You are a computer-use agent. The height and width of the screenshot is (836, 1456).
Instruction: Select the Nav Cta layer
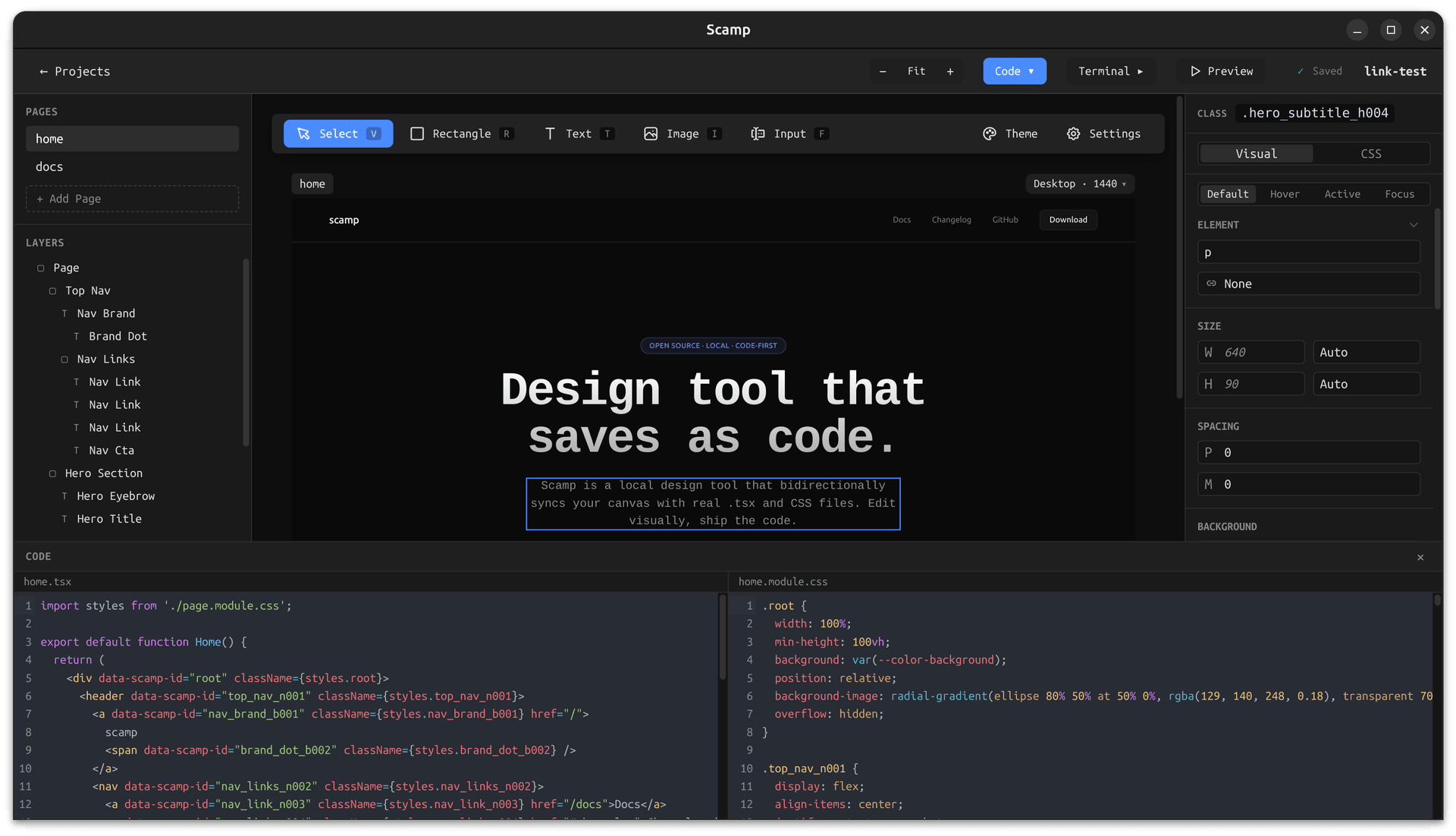click(111, 451)
